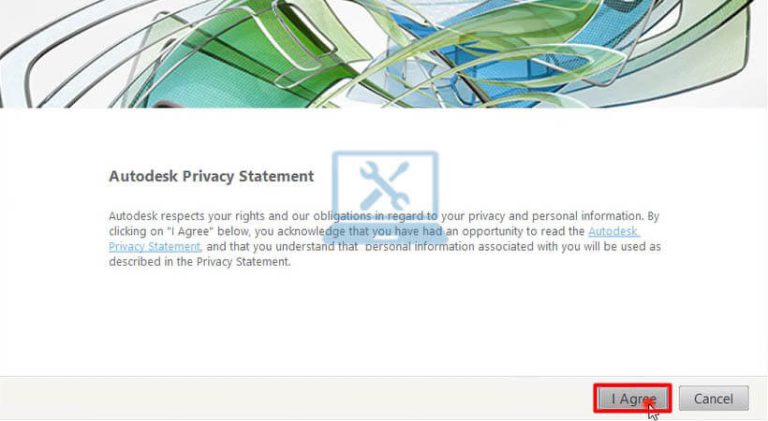The image size is (768, 421).
Task: Click the I Agree button
Action: [631, 398]
